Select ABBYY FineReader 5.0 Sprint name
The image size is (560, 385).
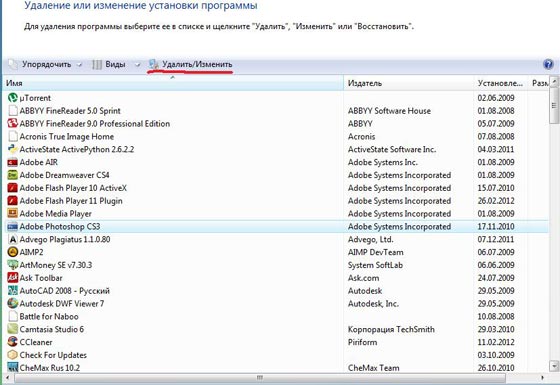70,111
